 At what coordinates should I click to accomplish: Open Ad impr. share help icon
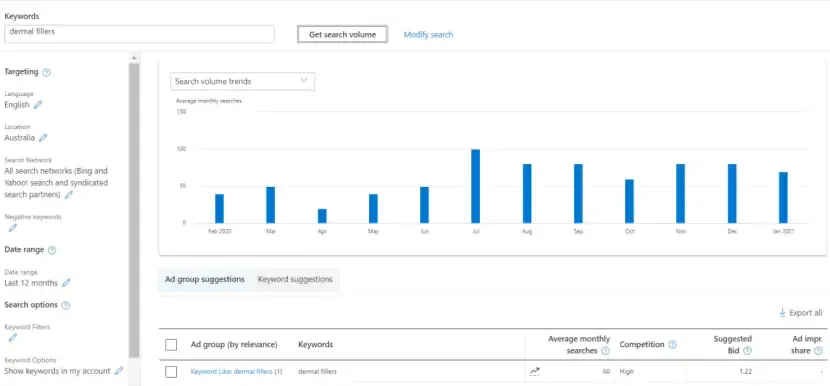pos(818,351)
